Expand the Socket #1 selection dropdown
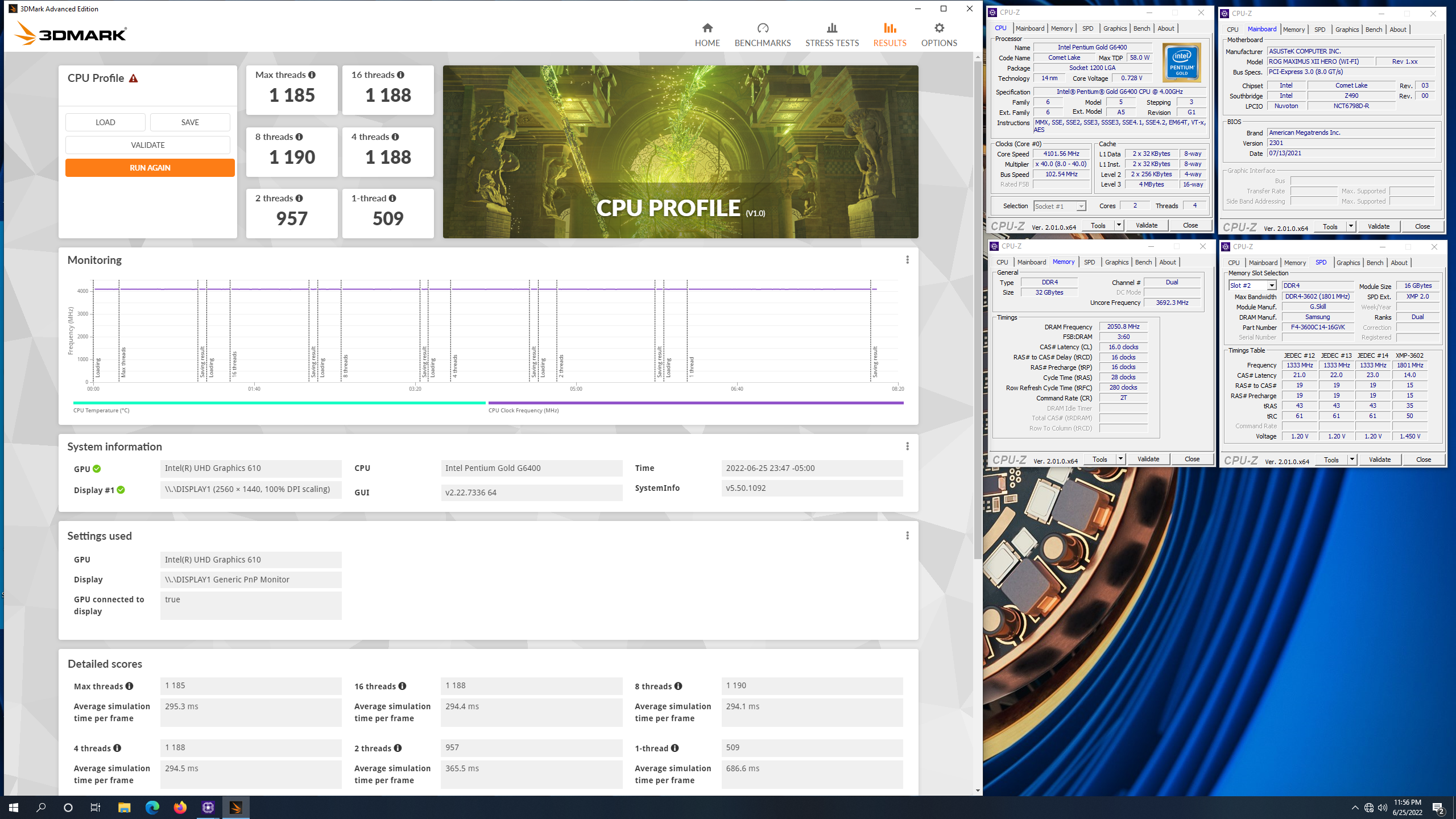The image size is (1456, 819). [1081, 206]
